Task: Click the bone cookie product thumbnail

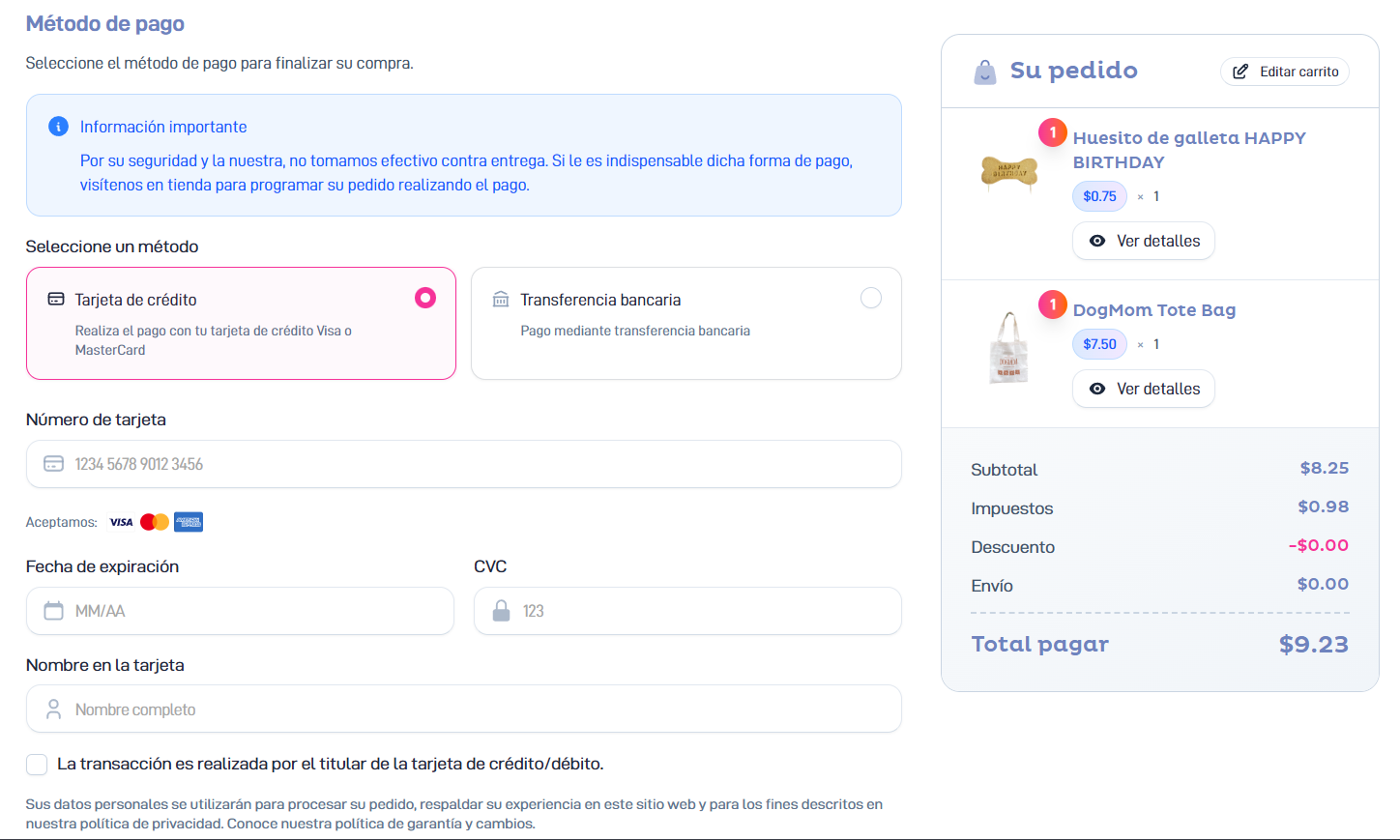Action: 1008,172
